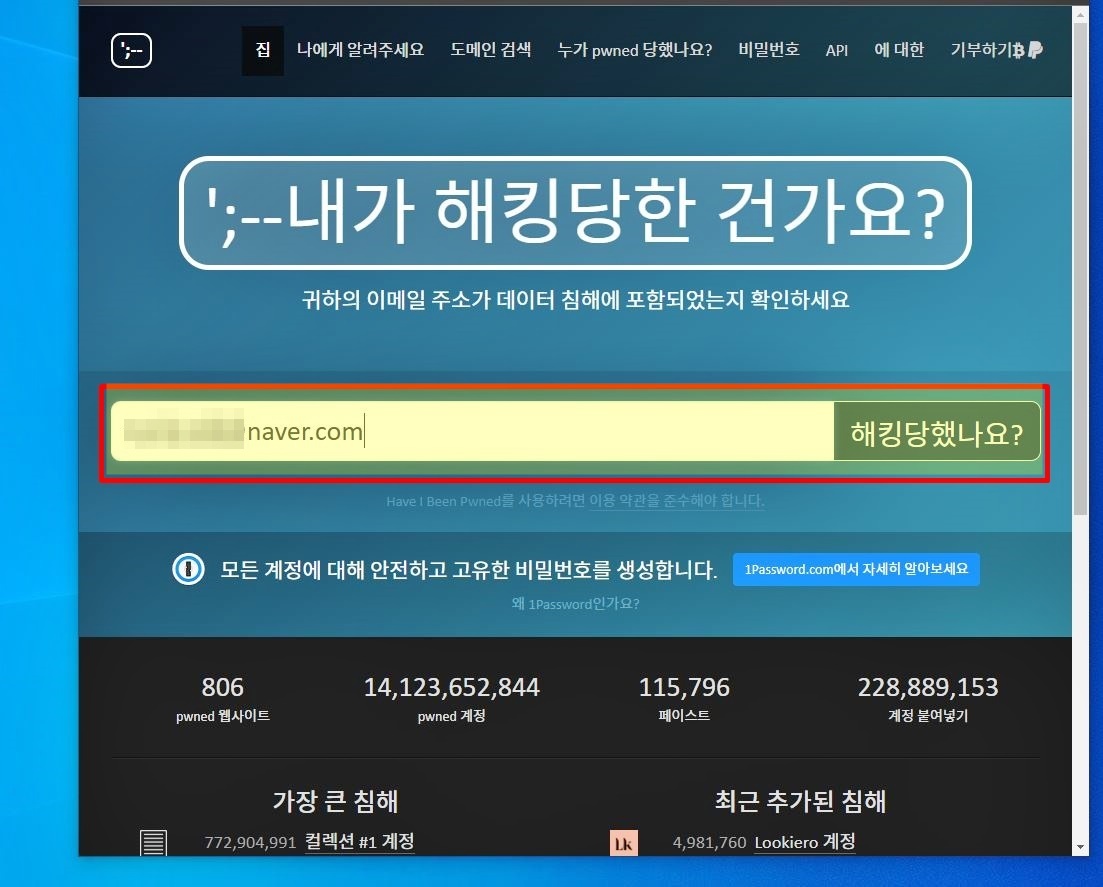Screen dimensions: 1103x887
Task: Click the 가장 큰 침해 heading
Action: pyautogui.click(x=336, y=800)
